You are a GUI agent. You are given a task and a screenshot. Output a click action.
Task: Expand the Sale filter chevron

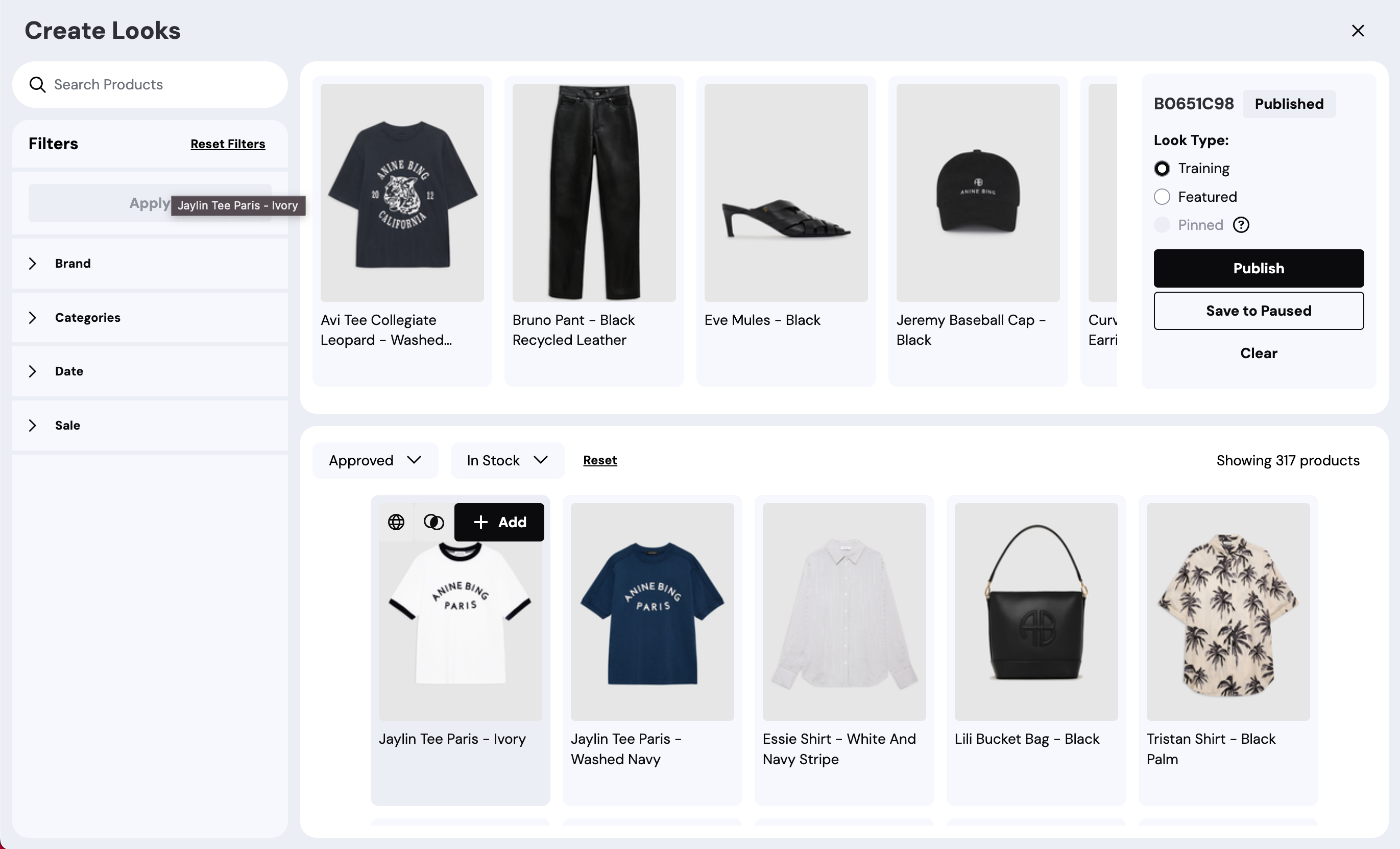tap(32, 426)
